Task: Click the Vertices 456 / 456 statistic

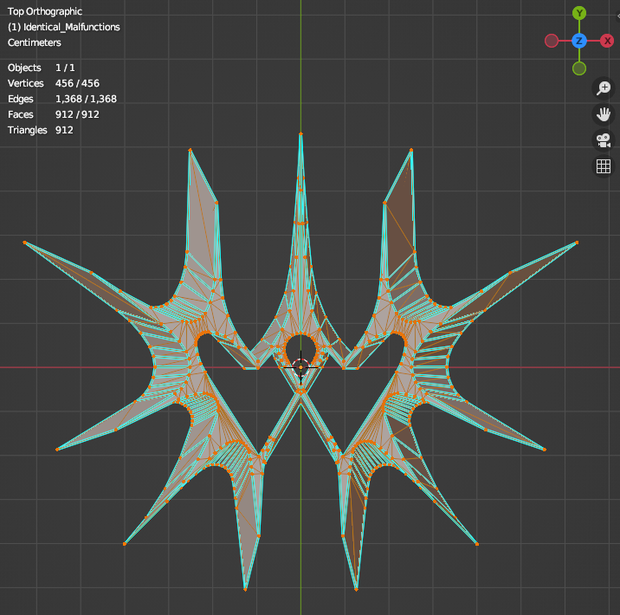Action: pos(53,83)
